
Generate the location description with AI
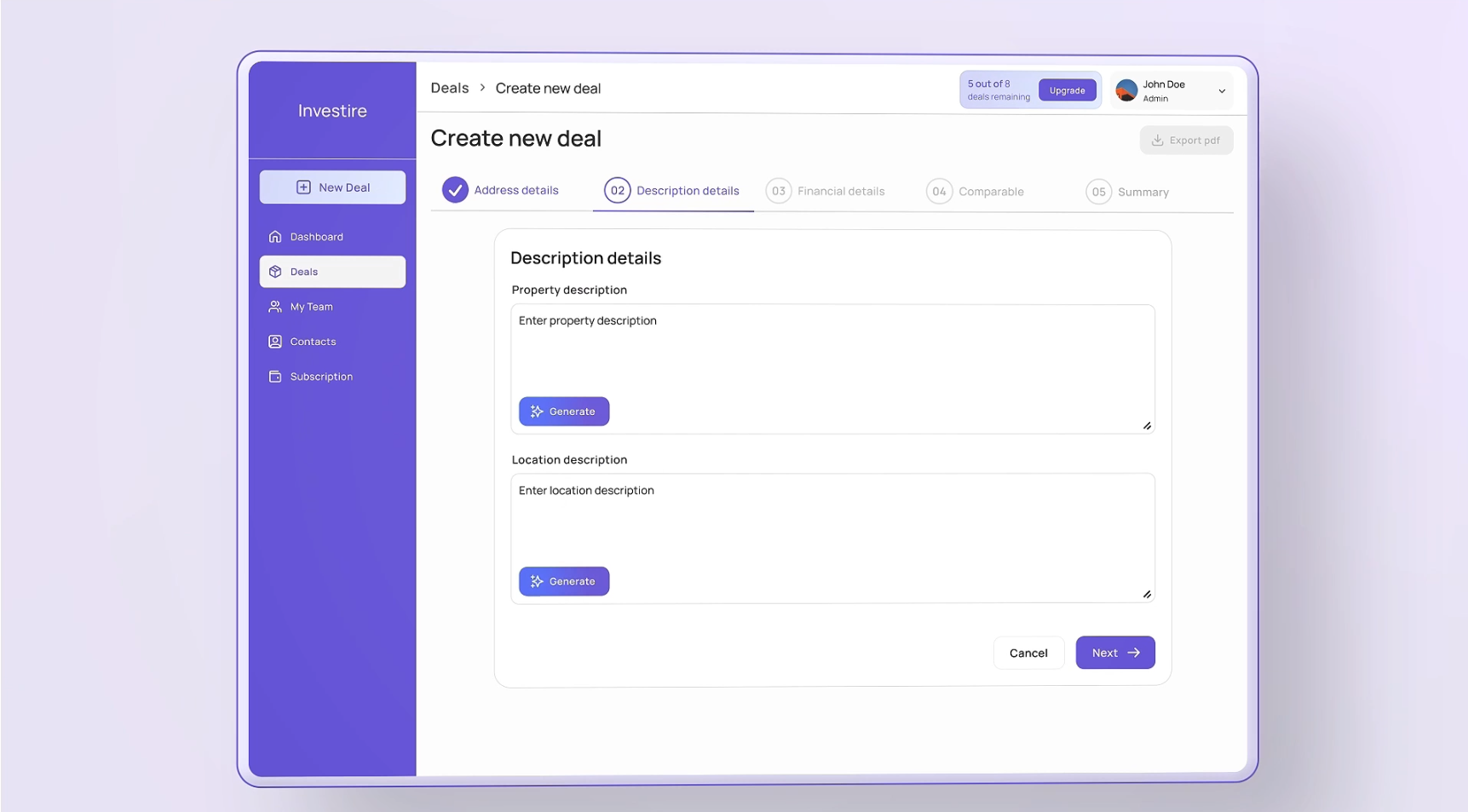click(564, 581)
